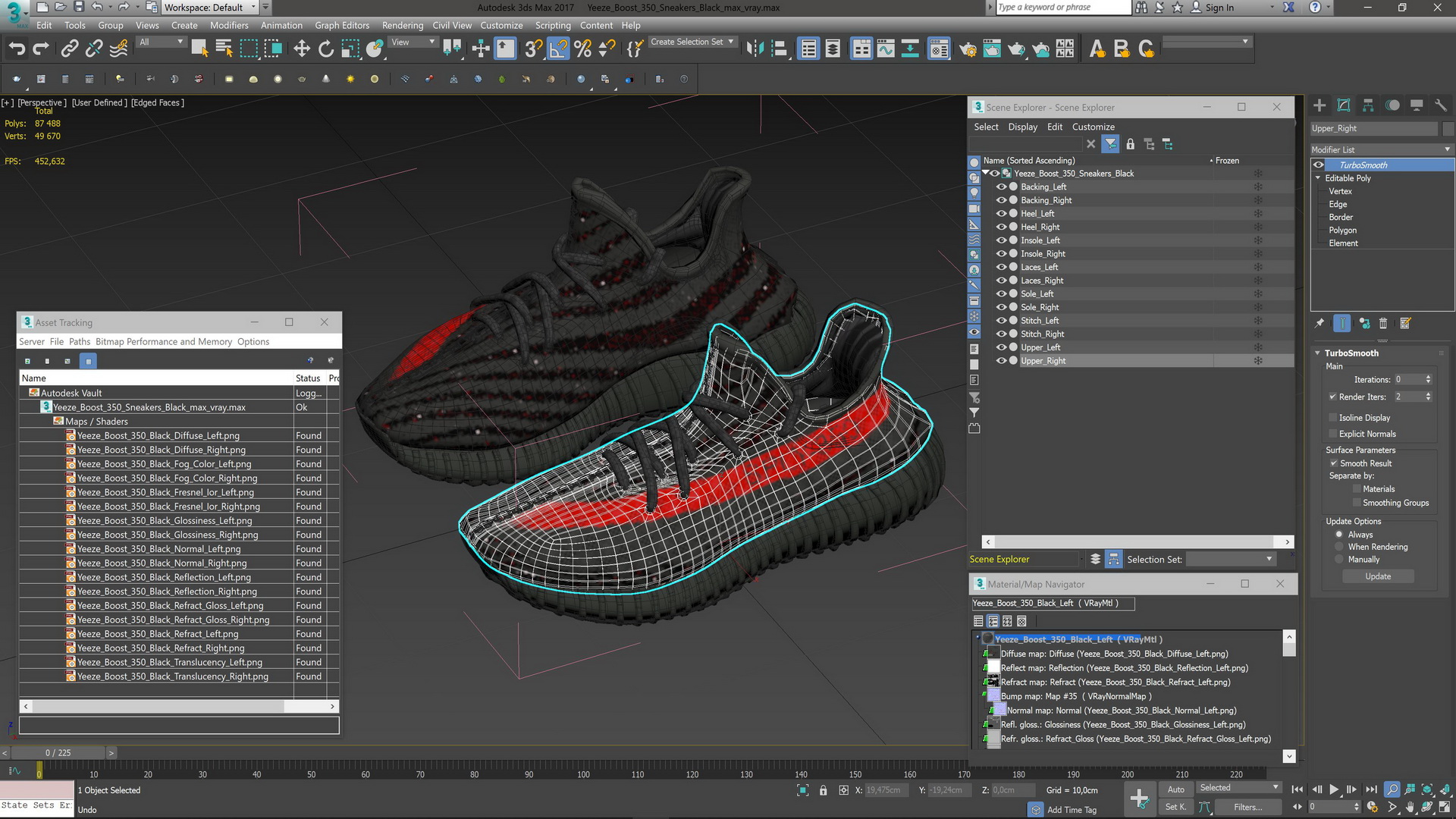1456x819 pixels.
Task: Remove modifier with the trash icon
Action: click(1382, 323)
